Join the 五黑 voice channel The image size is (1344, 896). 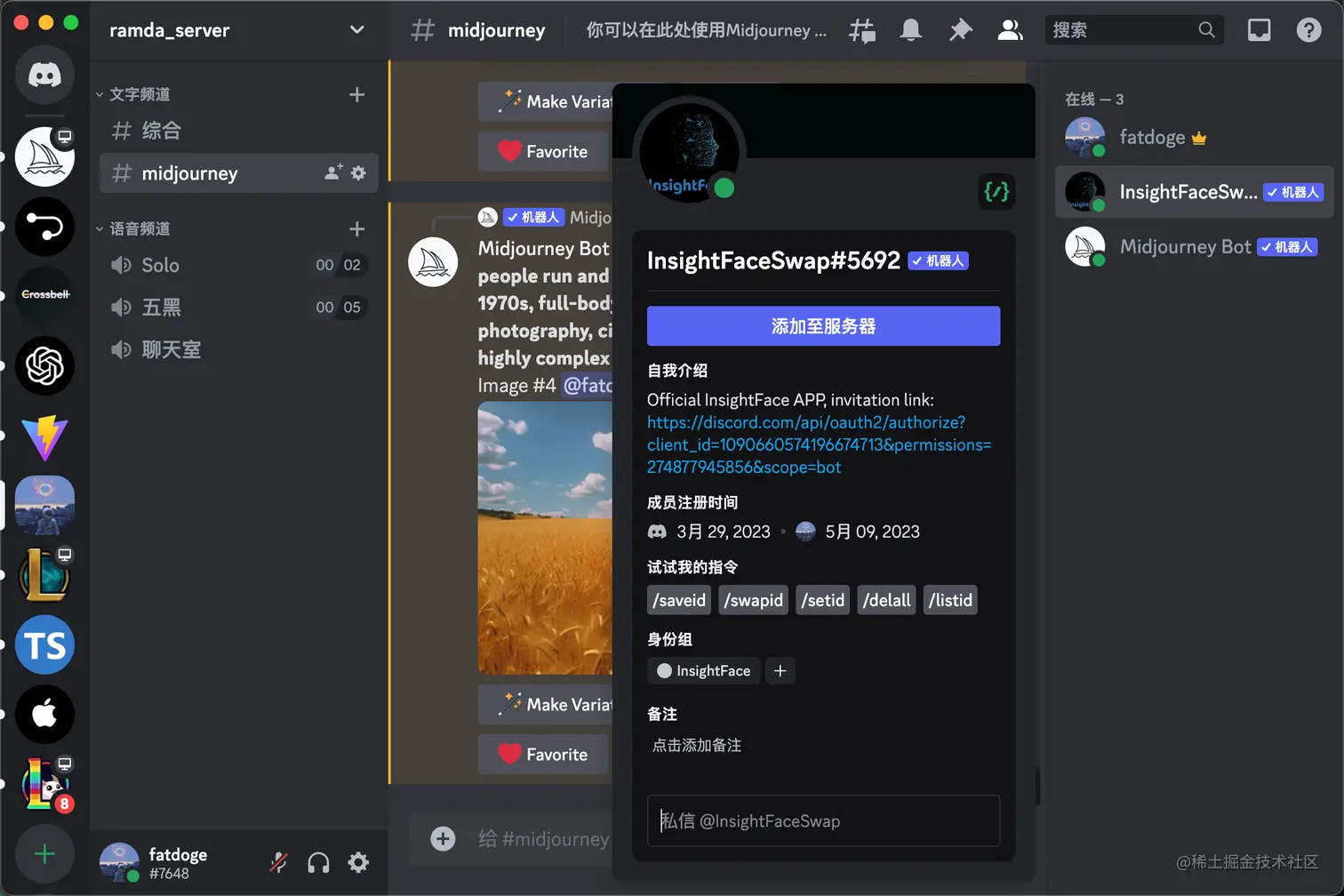(x=238, y=308)
